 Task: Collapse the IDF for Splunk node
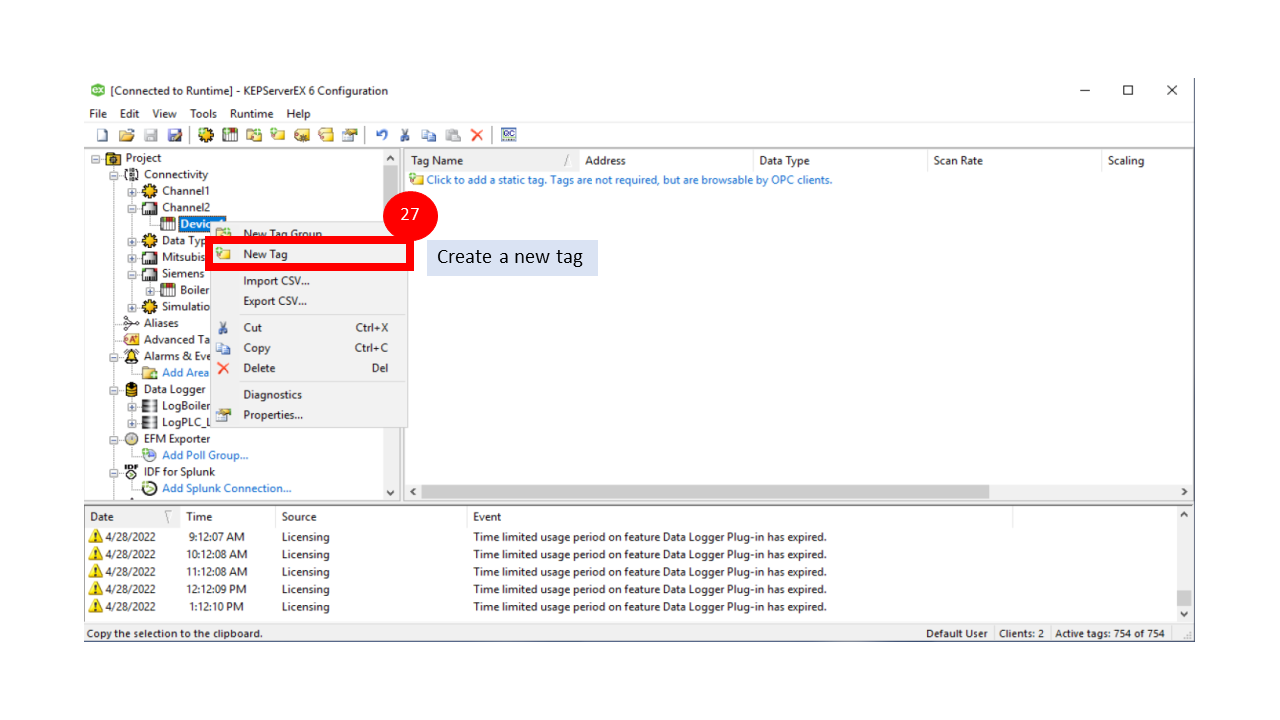(114, 472)
